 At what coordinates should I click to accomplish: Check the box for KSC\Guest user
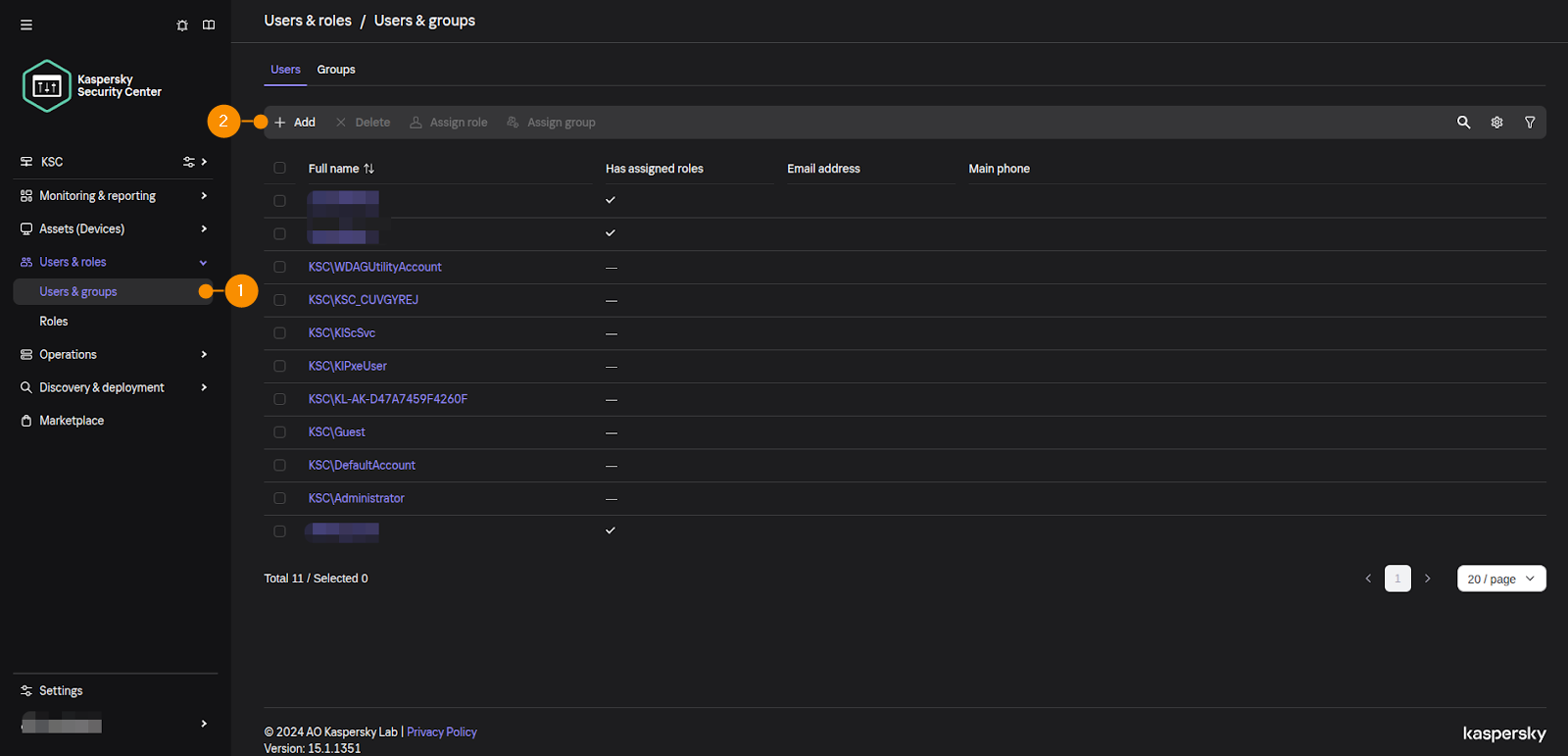point(279,432)
